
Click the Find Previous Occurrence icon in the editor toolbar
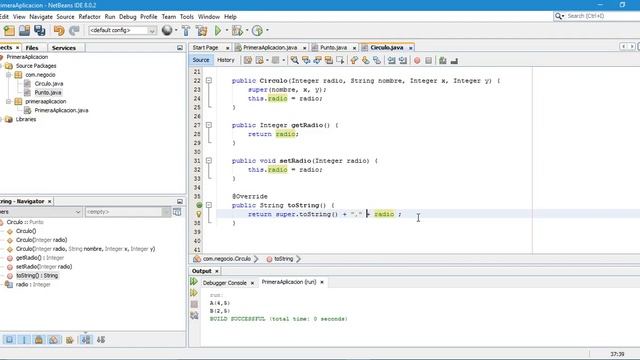(306, 60)
